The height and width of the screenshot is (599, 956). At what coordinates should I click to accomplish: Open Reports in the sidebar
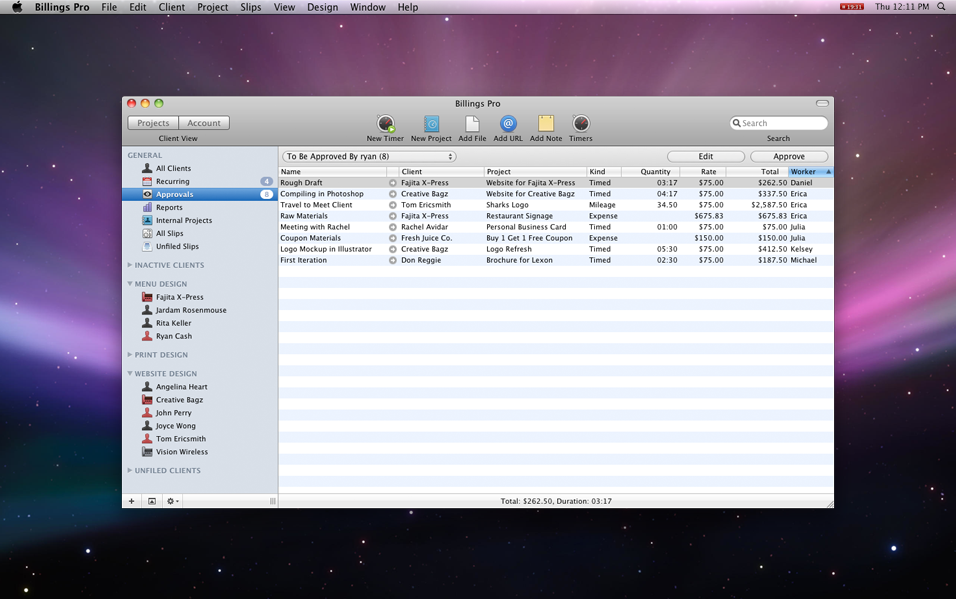coord(169,207)
